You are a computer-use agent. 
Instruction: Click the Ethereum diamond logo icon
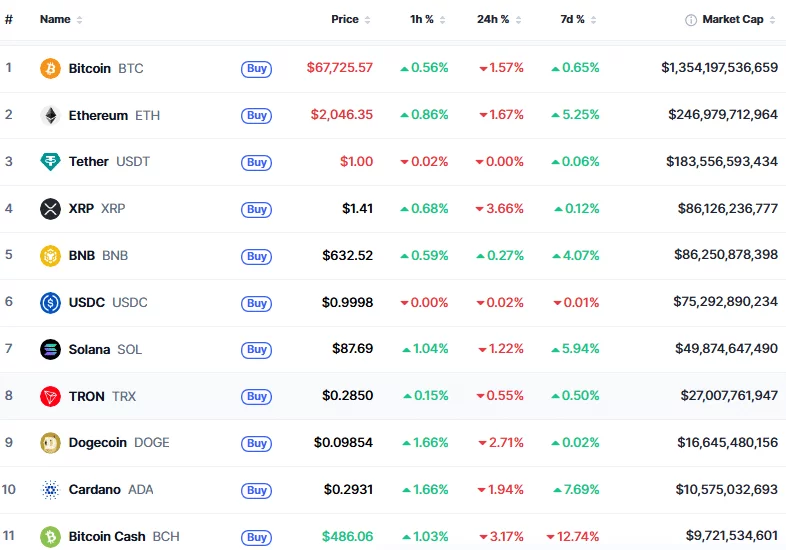click(50, 115)
